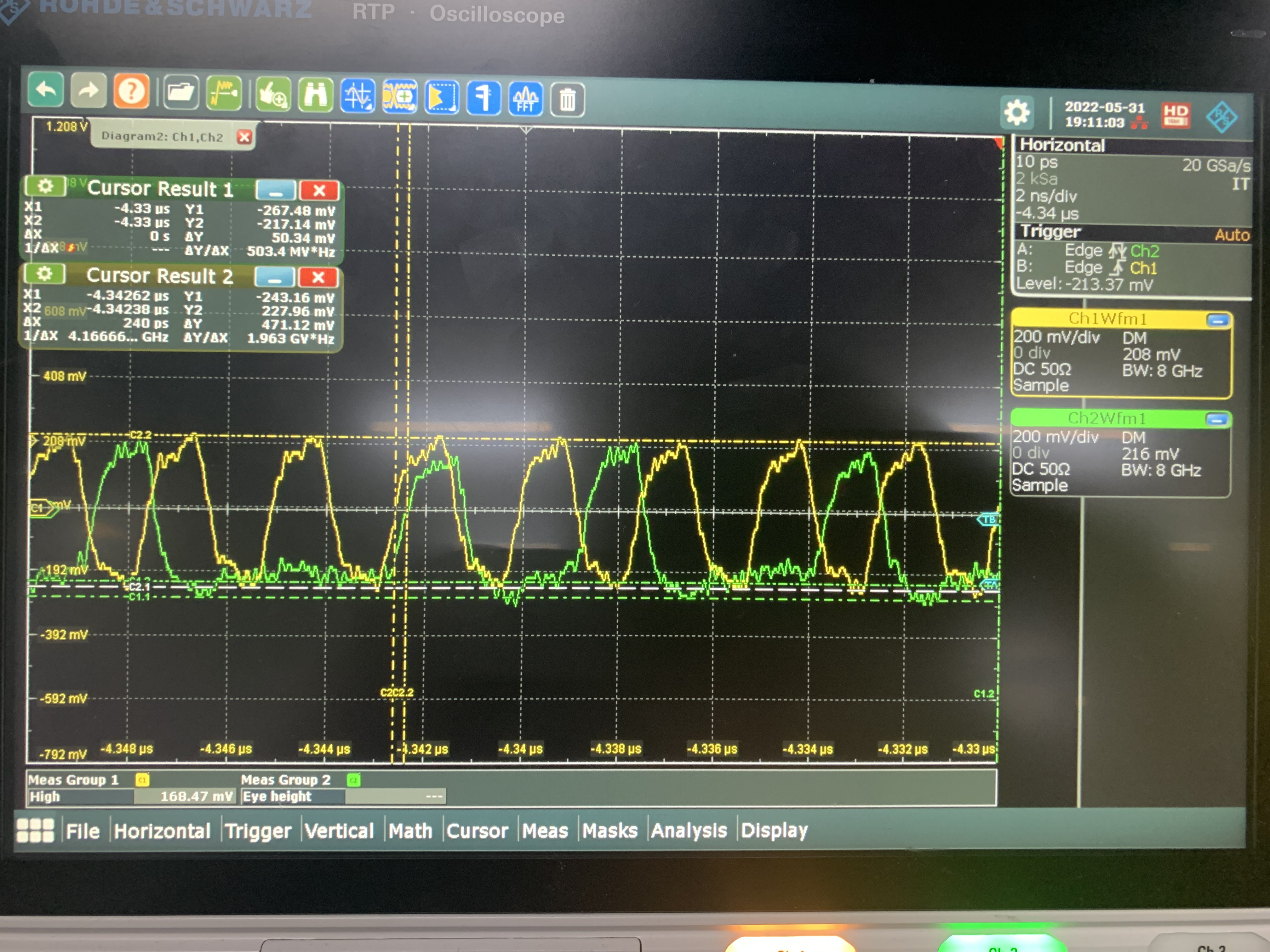Open the Trigger settings panel header
The height and width of the screenshot is (952, 1270).
1051,231
